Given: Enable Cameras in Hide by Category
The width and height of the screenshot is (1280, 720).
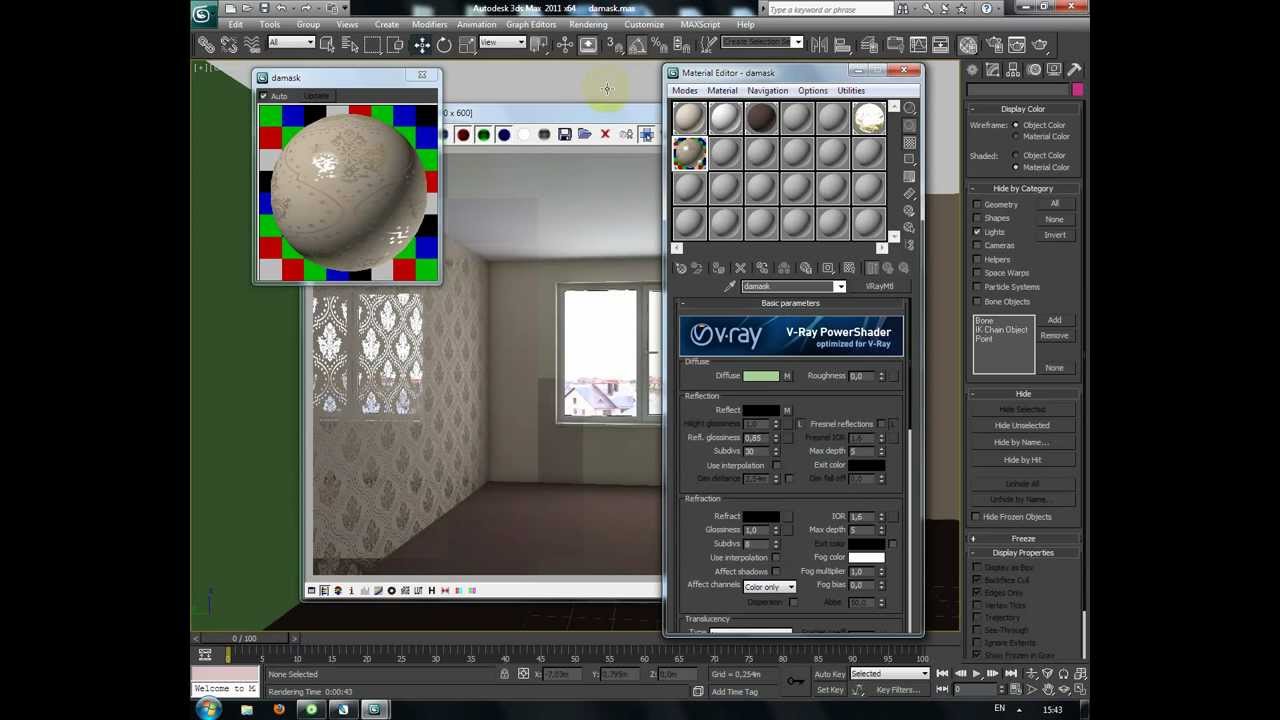Looking at the screenshot, I should pos(977,246).
